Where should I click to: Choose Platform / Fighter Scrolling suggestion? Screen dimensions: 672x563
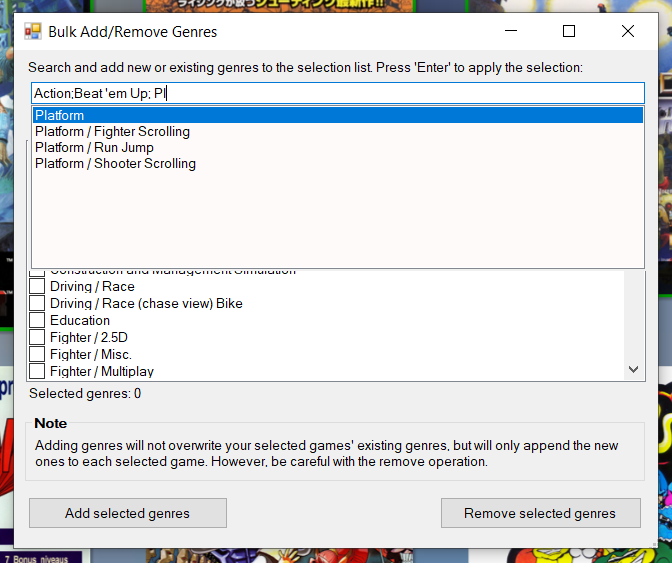[x=338, y=132]
